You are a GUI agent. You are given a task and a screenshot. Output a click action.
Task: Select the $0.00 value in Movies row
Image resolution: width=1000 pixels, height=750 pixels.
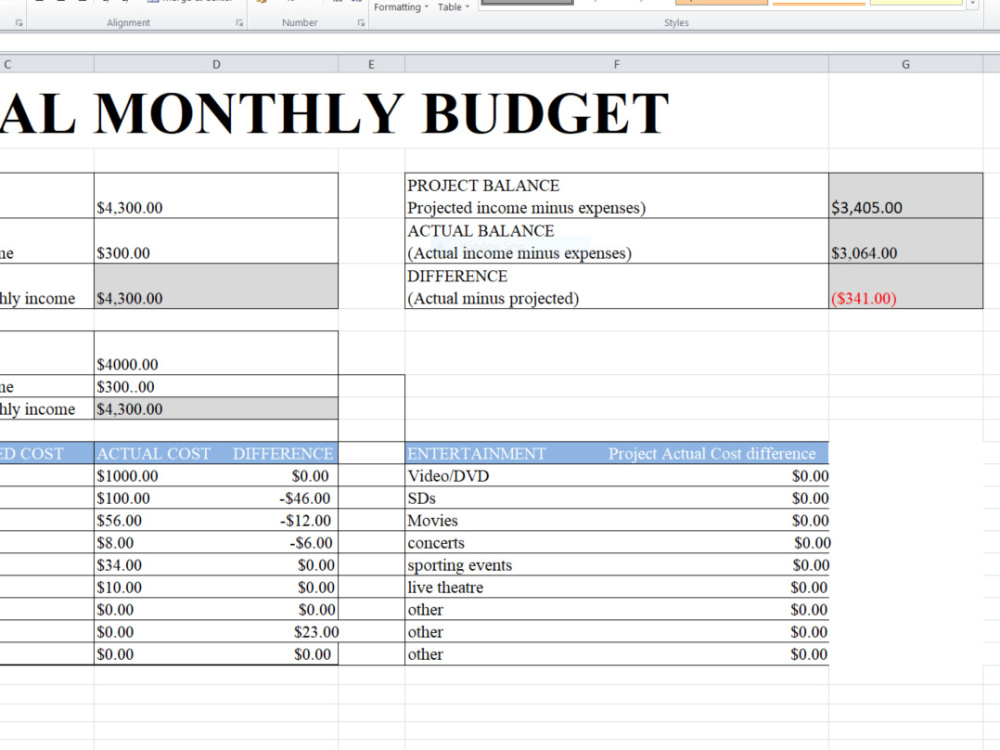pos(810,520)
